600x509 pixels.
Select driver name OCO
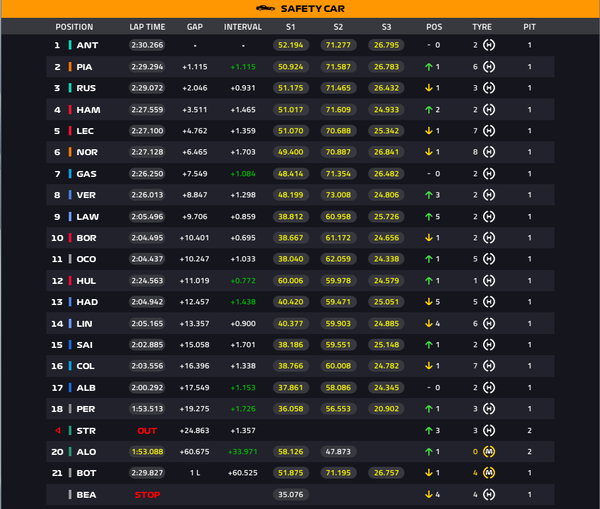coord(86,259)
